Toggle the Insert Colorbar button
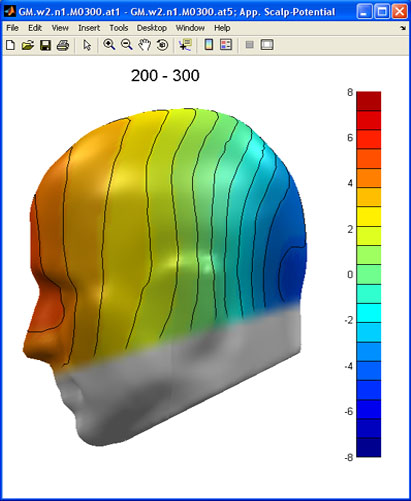This screenshot has height=501, width=411. click(x=209, y=45)
